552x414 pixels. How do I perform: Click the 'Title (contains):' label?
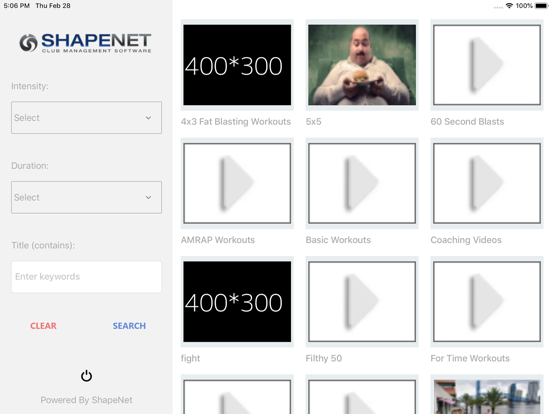pos(43,245)
